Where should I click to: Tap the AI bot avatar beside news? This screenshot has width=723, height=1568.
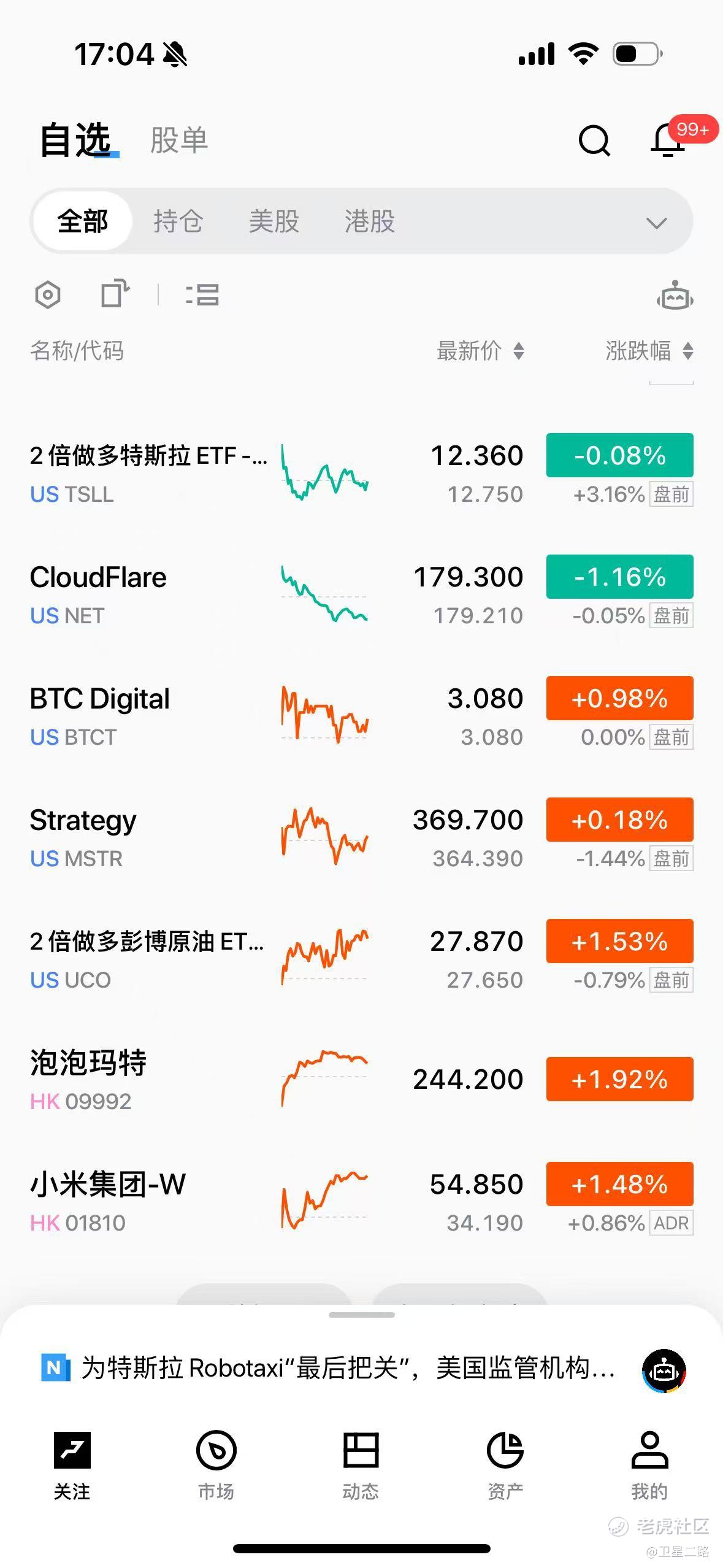pos(664,1370)
